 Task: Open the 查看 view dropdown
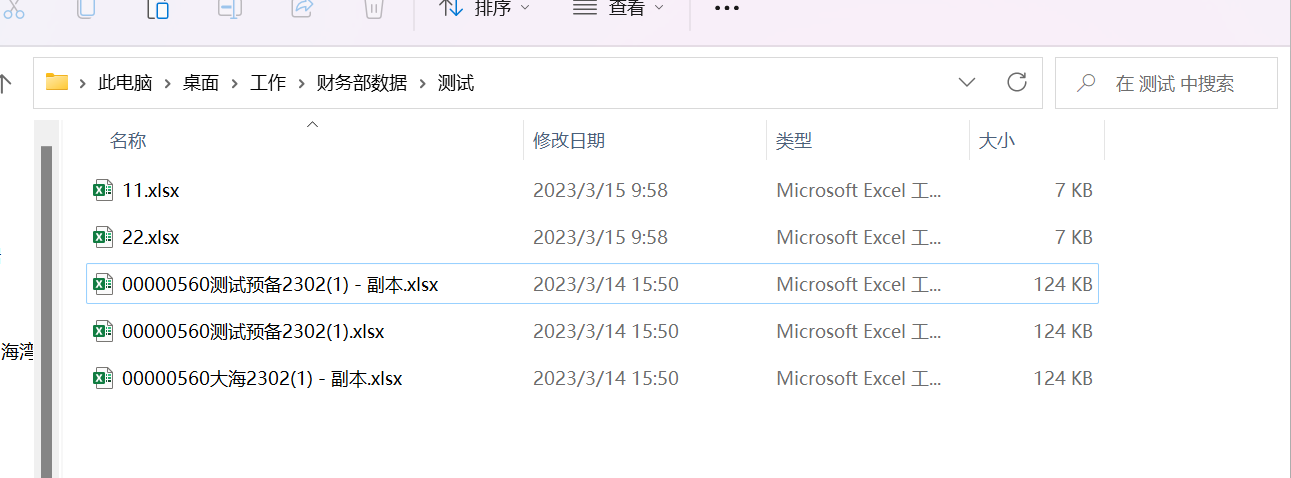point(618,8)
